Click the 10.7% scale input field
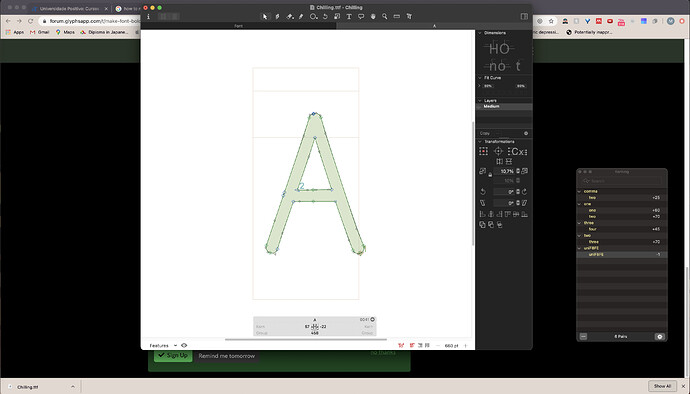 click(504, 171)
